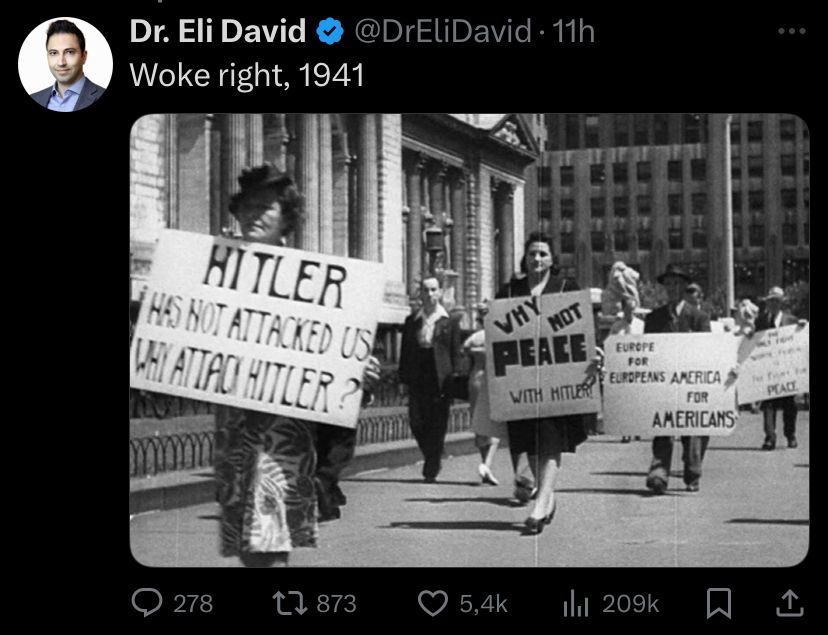
Task: Click the Dr. Eli David display name
Action: tap(218, 31)
